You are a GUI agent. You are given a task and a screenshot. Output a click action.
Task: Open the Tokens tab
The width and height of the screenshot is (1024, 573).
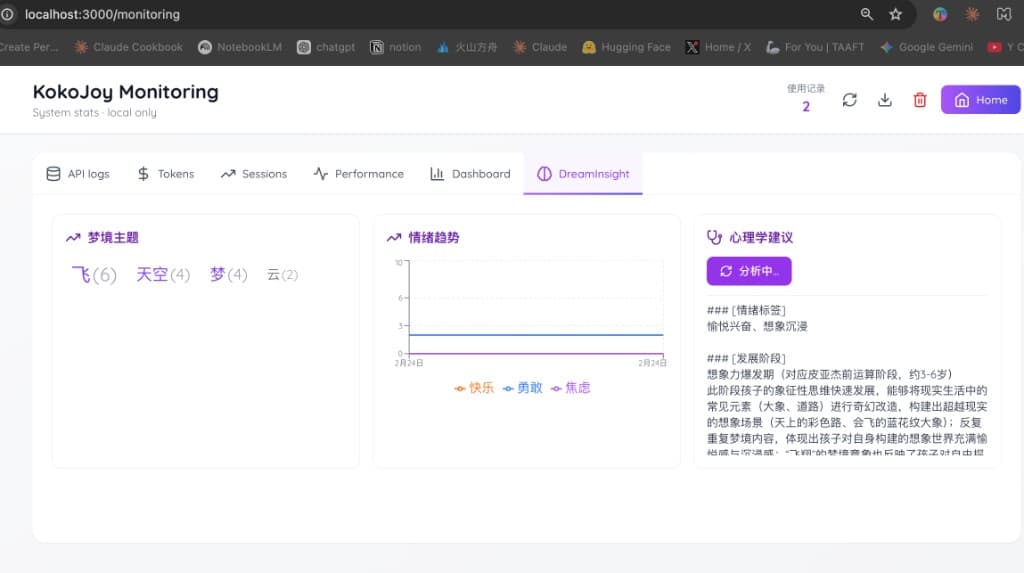[166, 174]
